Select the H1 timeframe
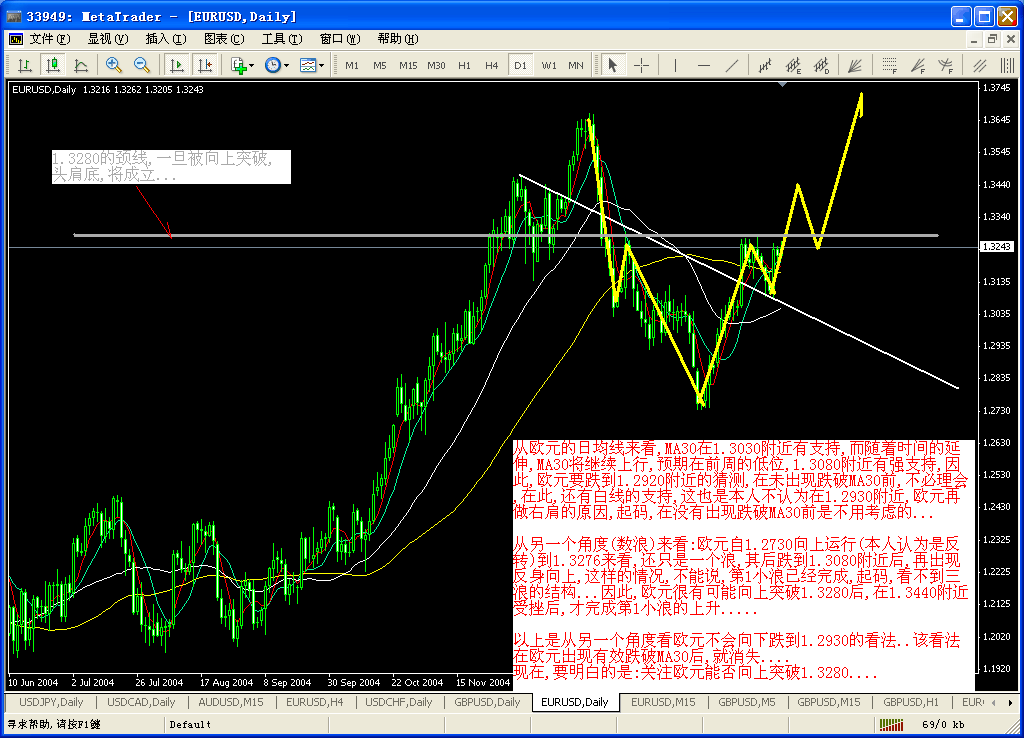The height and width of the screenshot is (738, 1024). 464,65
